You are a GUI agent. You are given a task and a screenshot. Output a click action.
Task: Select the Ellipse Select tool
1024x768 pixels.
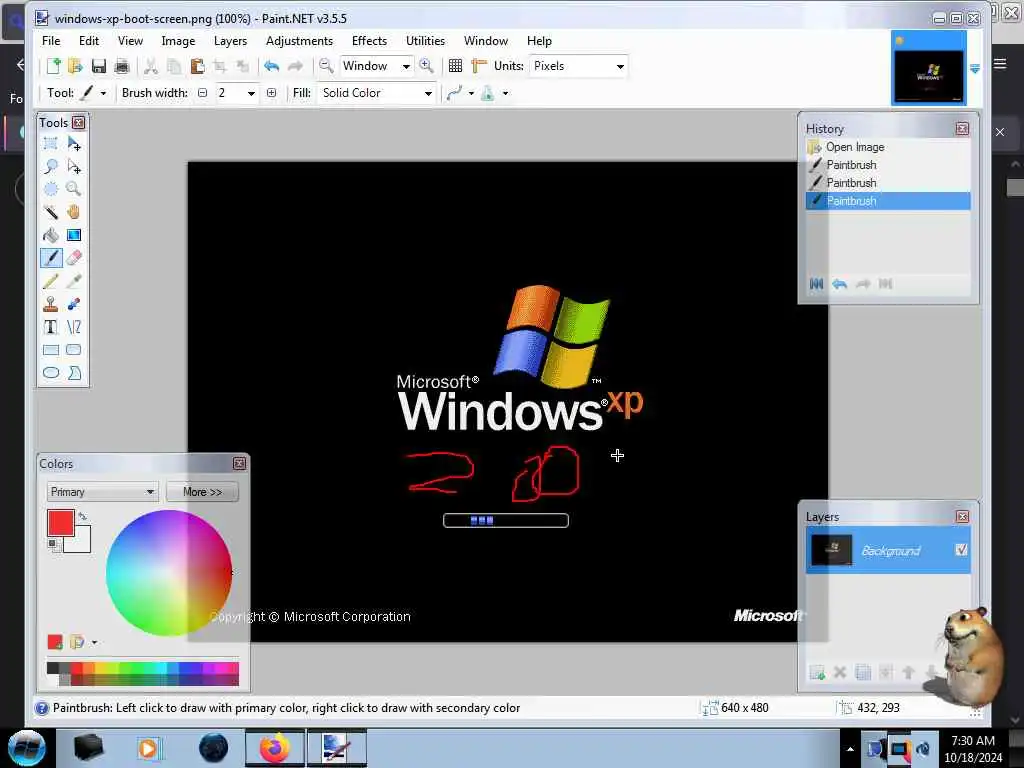(x=50, y=189)
